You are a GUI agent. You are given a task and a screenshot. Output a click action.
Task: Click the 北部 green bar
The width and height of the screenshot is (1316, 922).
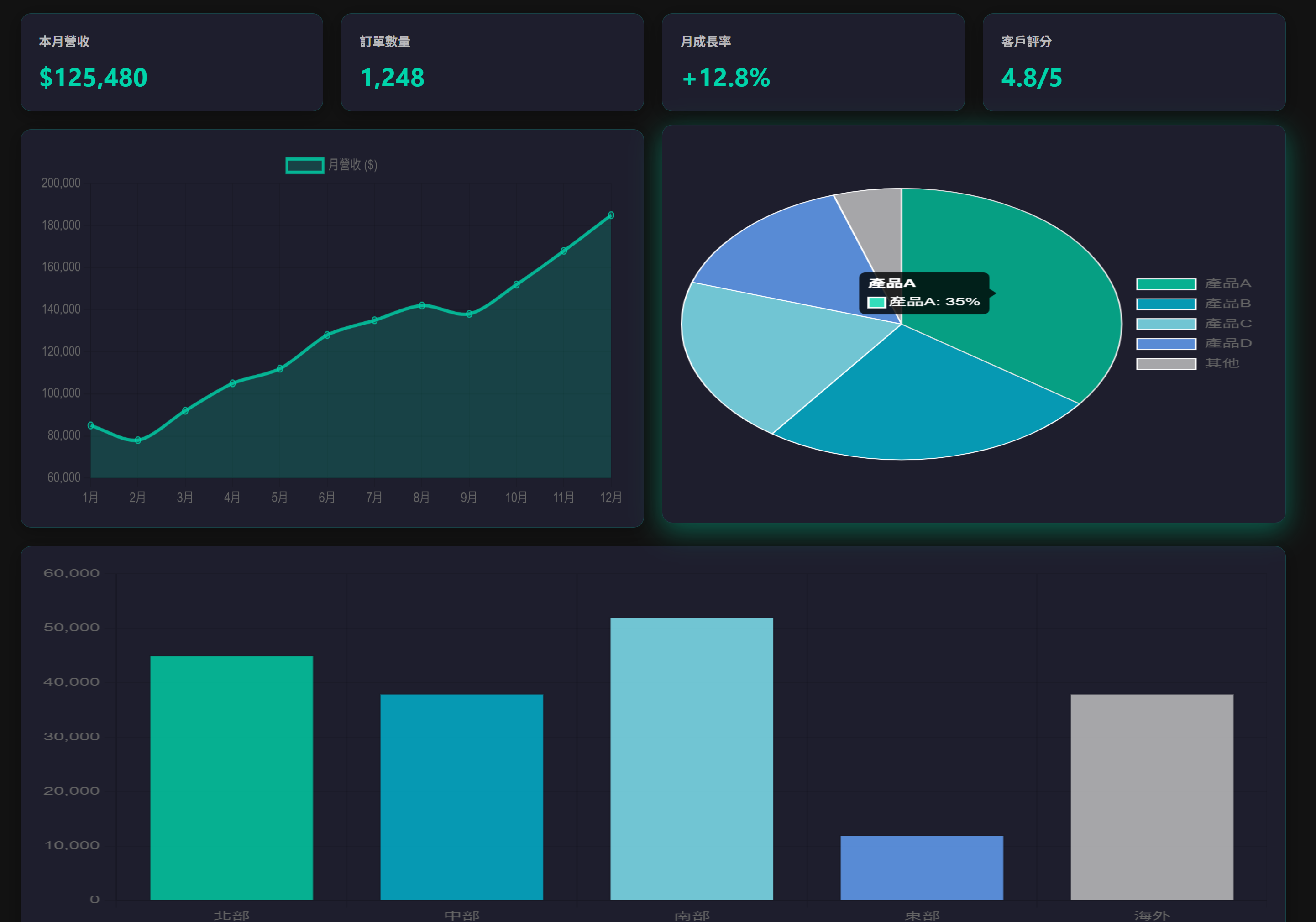tap(231, 778)
